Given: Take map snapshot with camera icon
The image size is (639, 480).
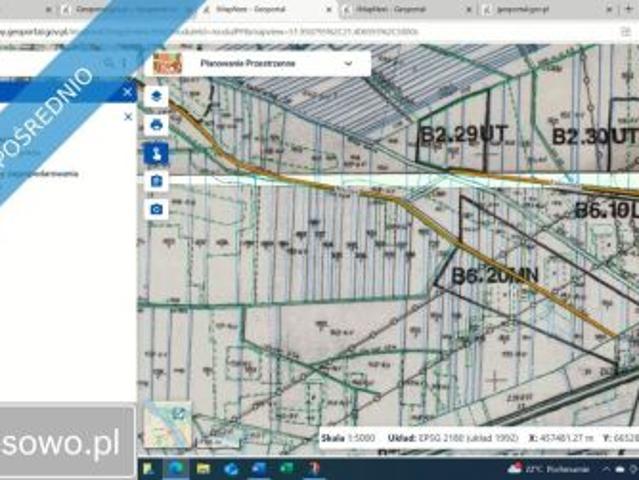Looking at the screenshot, I should point(156,209).
